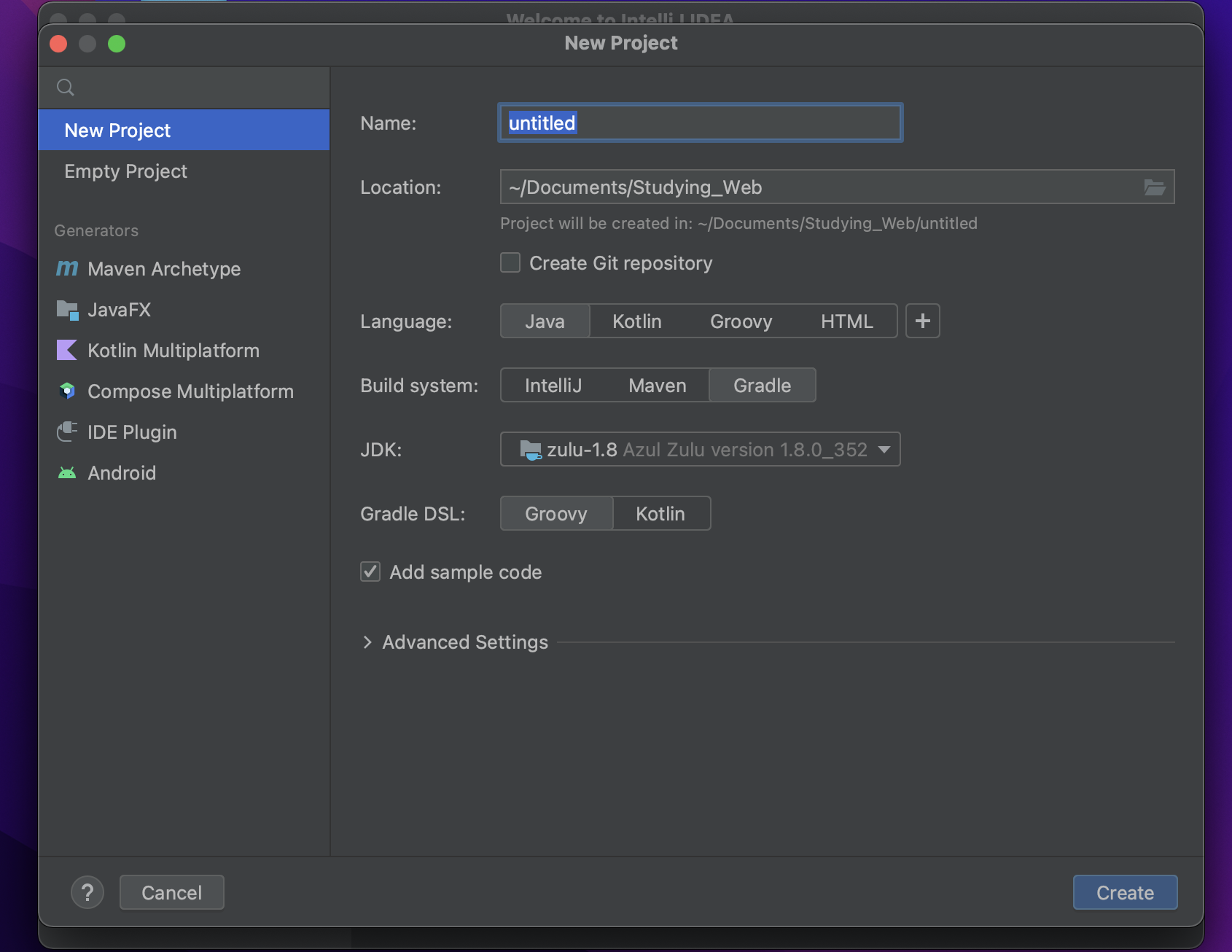Screen dimensions: 1232x952
Task: Click the JavaFX generator icon
Action: pyautogui.click(x=67, y=310)
